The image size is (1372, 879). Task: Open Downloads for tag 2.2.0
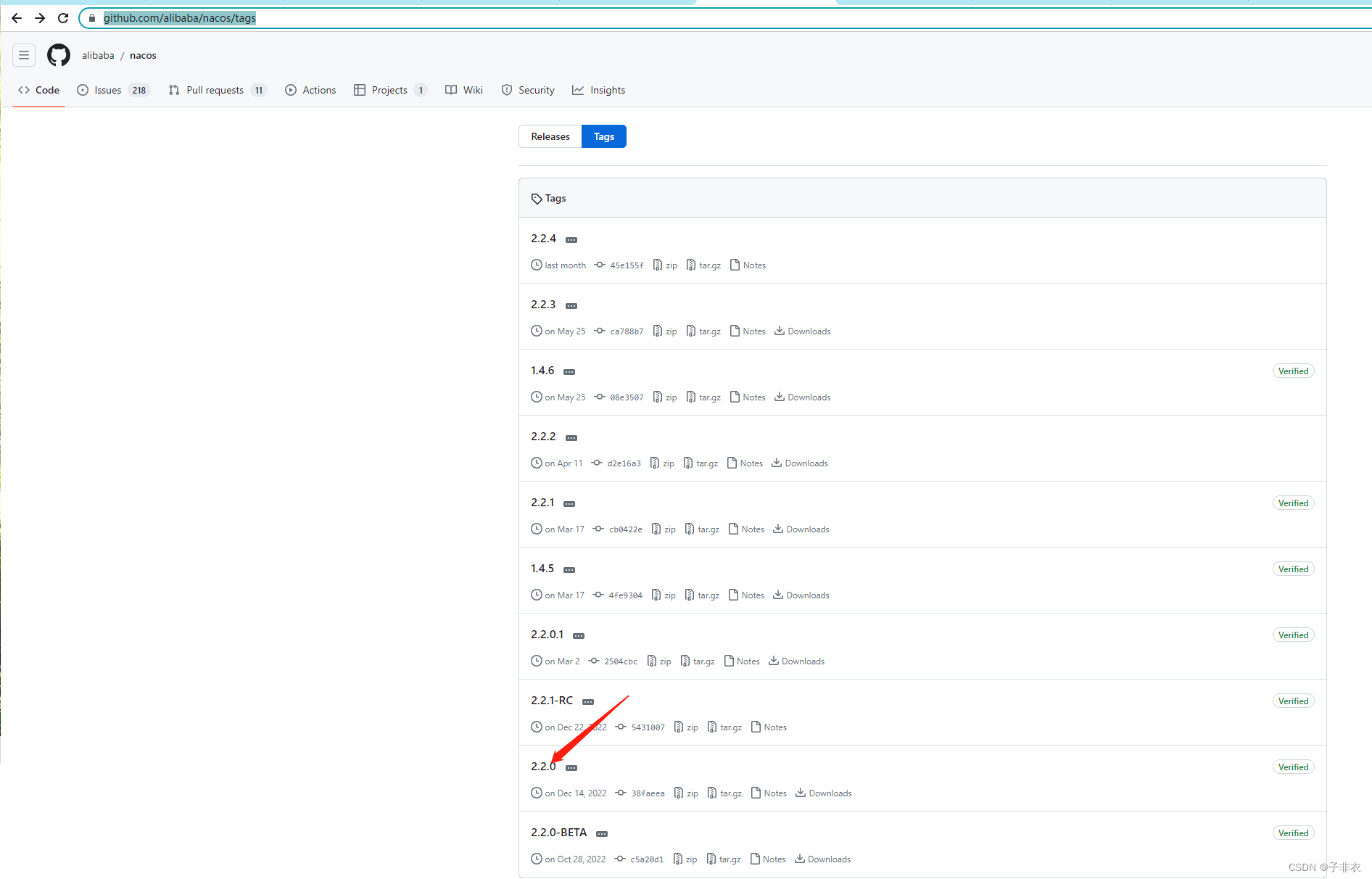pos(823,793)
